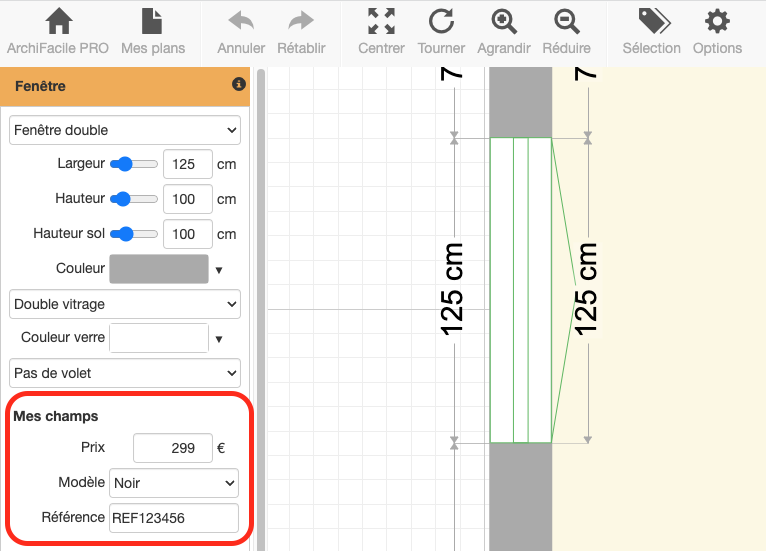The height and width of the screenshot is (551, 766).
Task: Click the grey Couleur swatch
Action: 158,269
